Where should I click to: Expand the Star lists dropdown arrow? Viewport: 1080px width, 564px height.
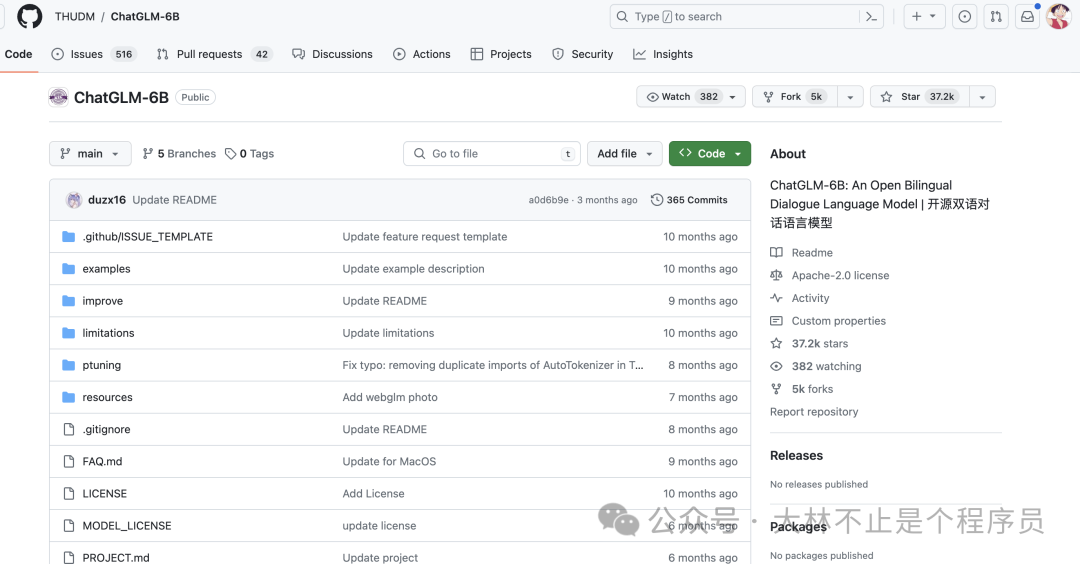(982, 97)
